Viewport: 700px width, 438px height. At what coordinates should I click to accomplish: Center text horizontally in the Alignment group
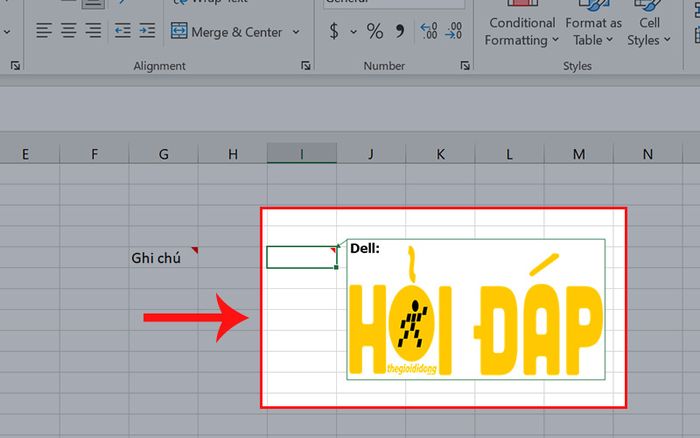coord(68,31)
